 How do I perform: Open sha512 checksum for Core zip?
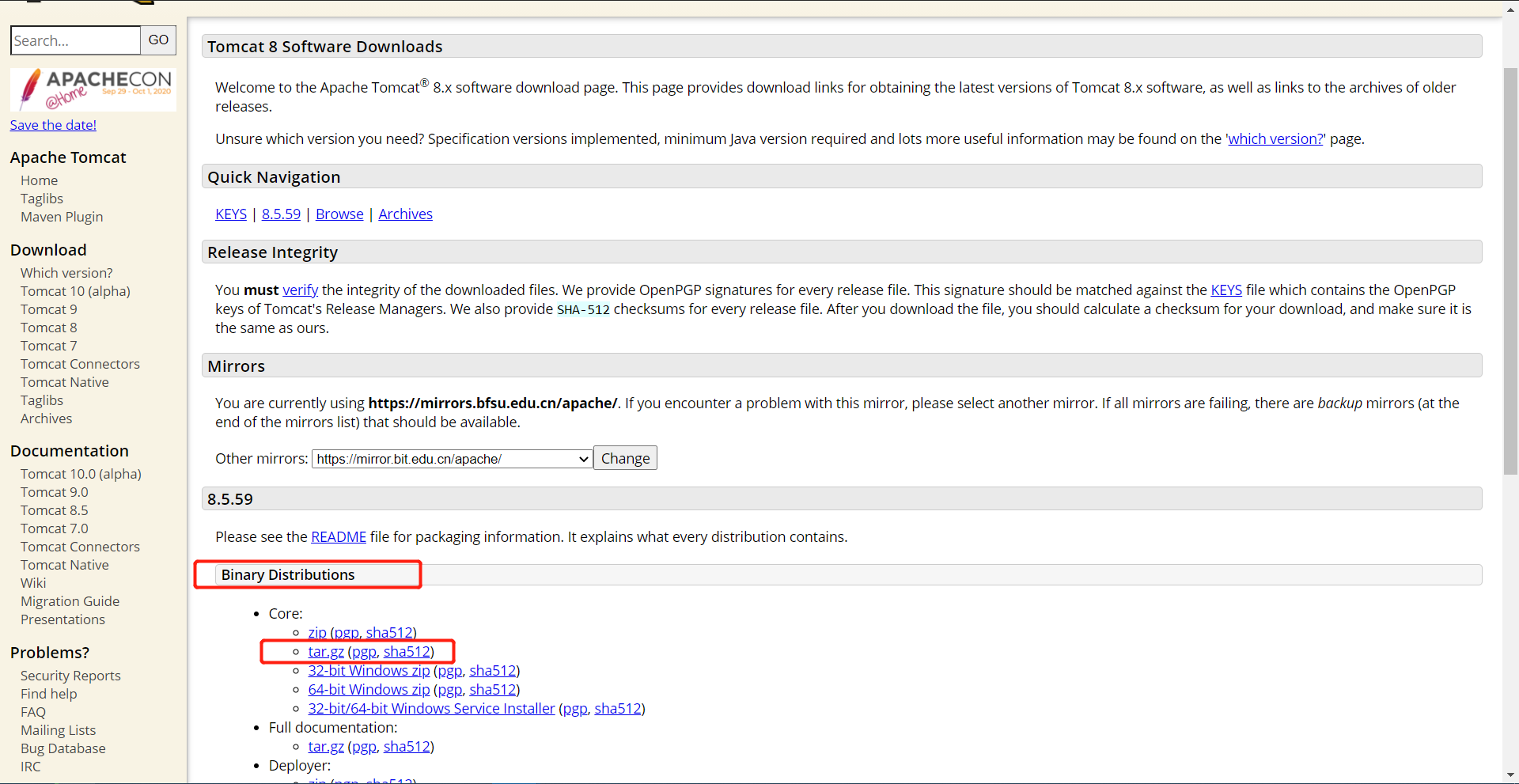tap(389, 633)
